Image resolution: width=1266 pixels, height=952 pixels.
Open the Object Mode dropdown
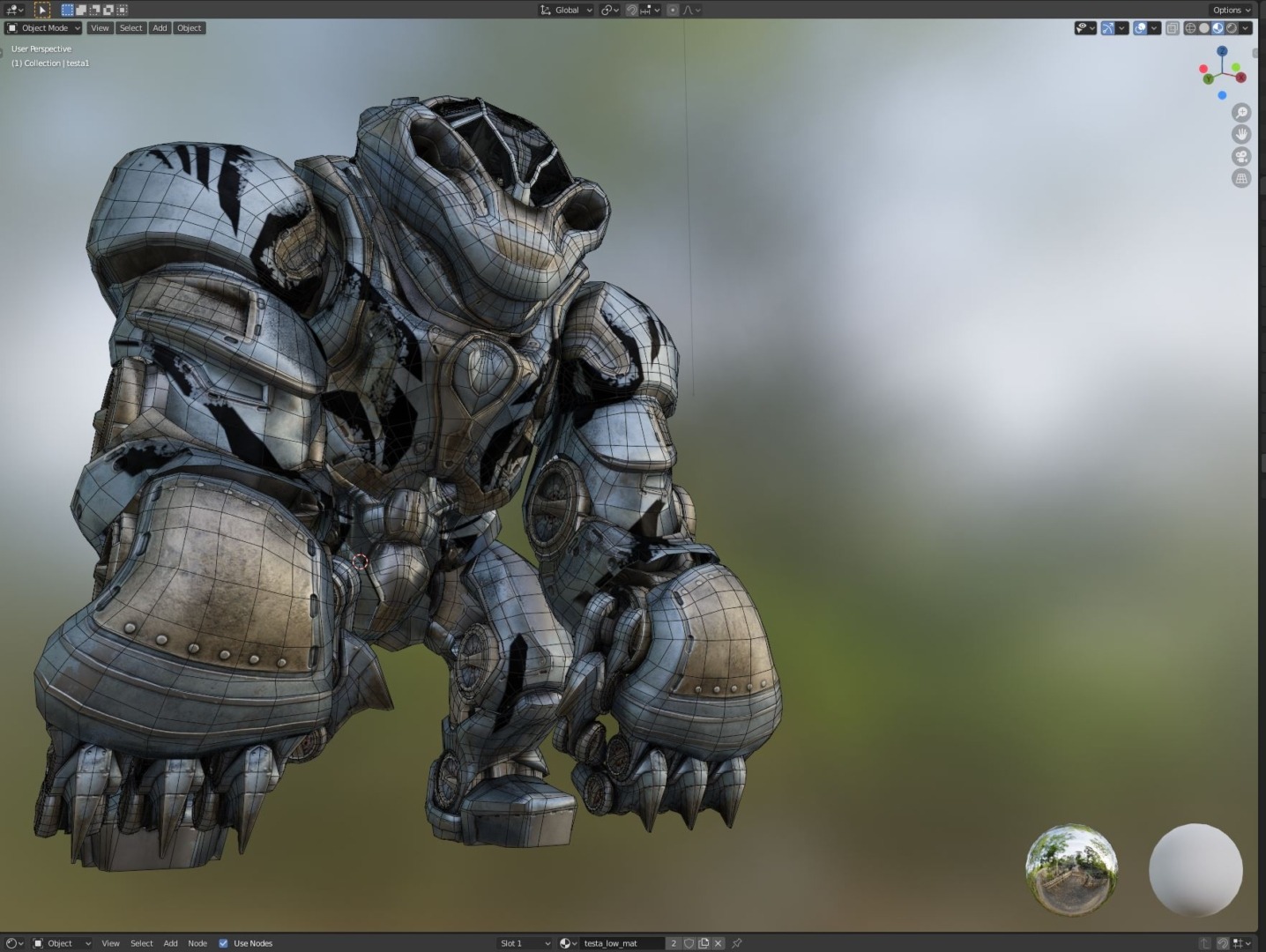point(44,28)
